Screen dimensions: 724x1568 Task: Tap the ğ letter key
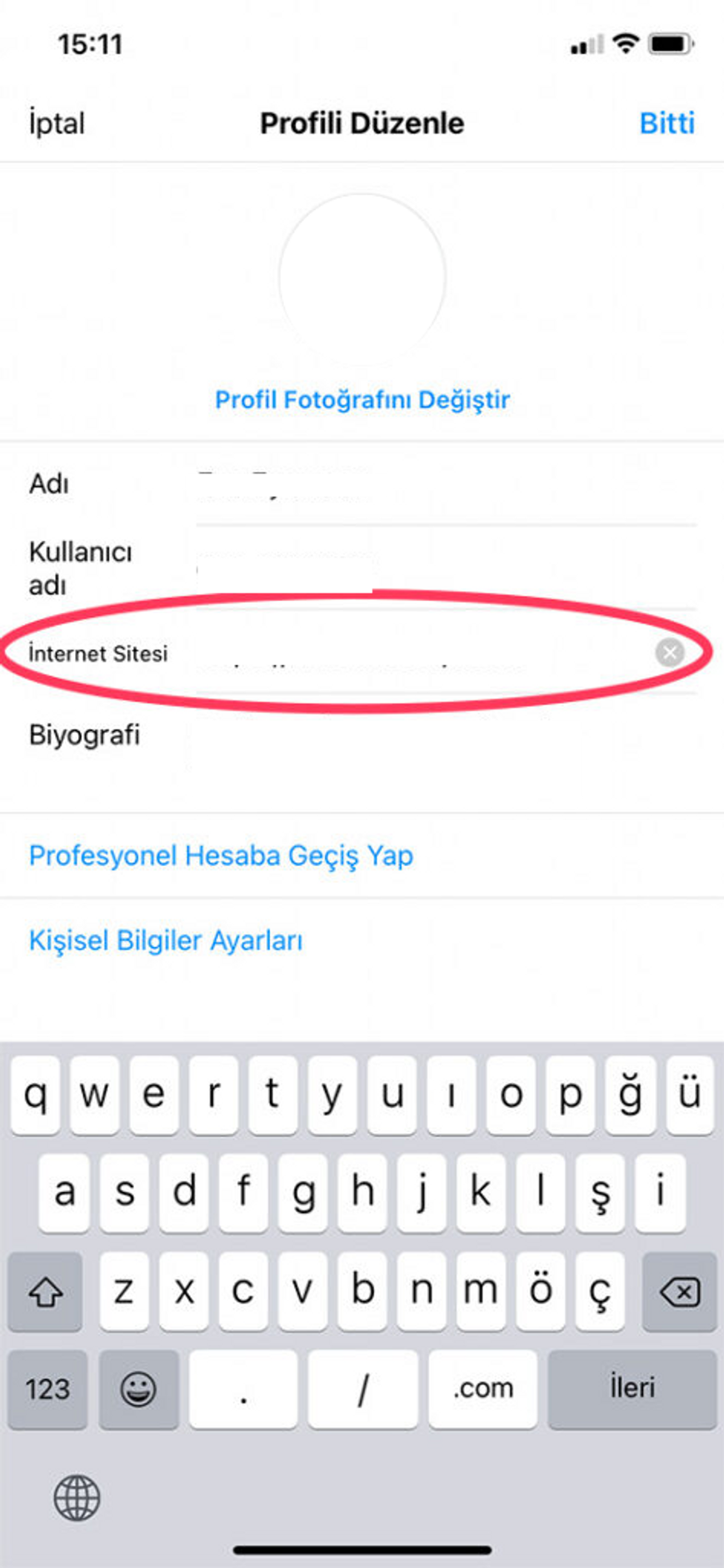tap(630, 1095)
